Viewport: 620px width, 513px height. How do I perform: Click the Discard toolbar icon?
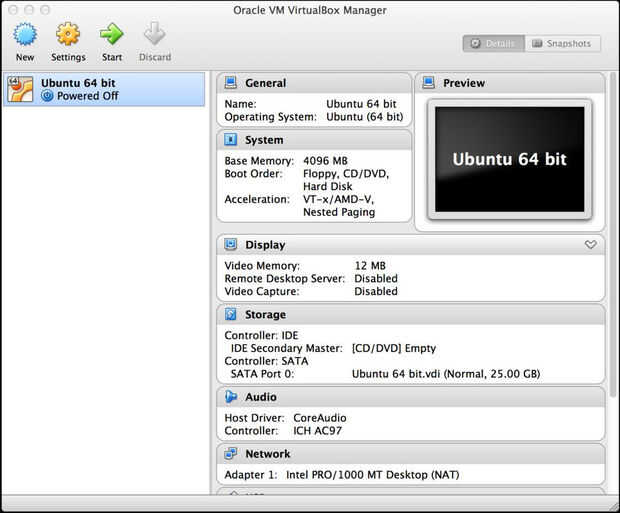[x=155, y=34]
